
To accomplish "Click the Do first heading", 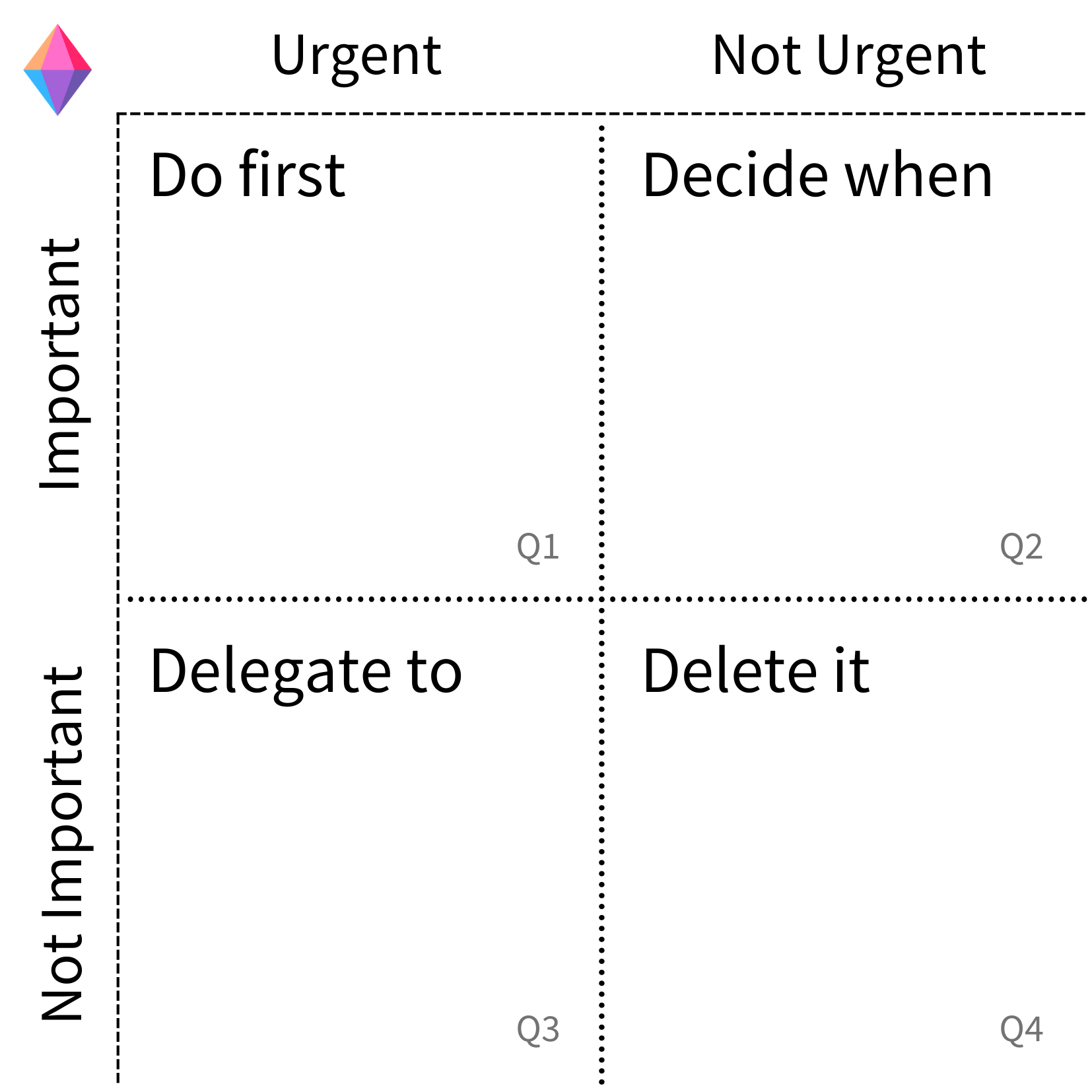I will click(x=248, y=175).
